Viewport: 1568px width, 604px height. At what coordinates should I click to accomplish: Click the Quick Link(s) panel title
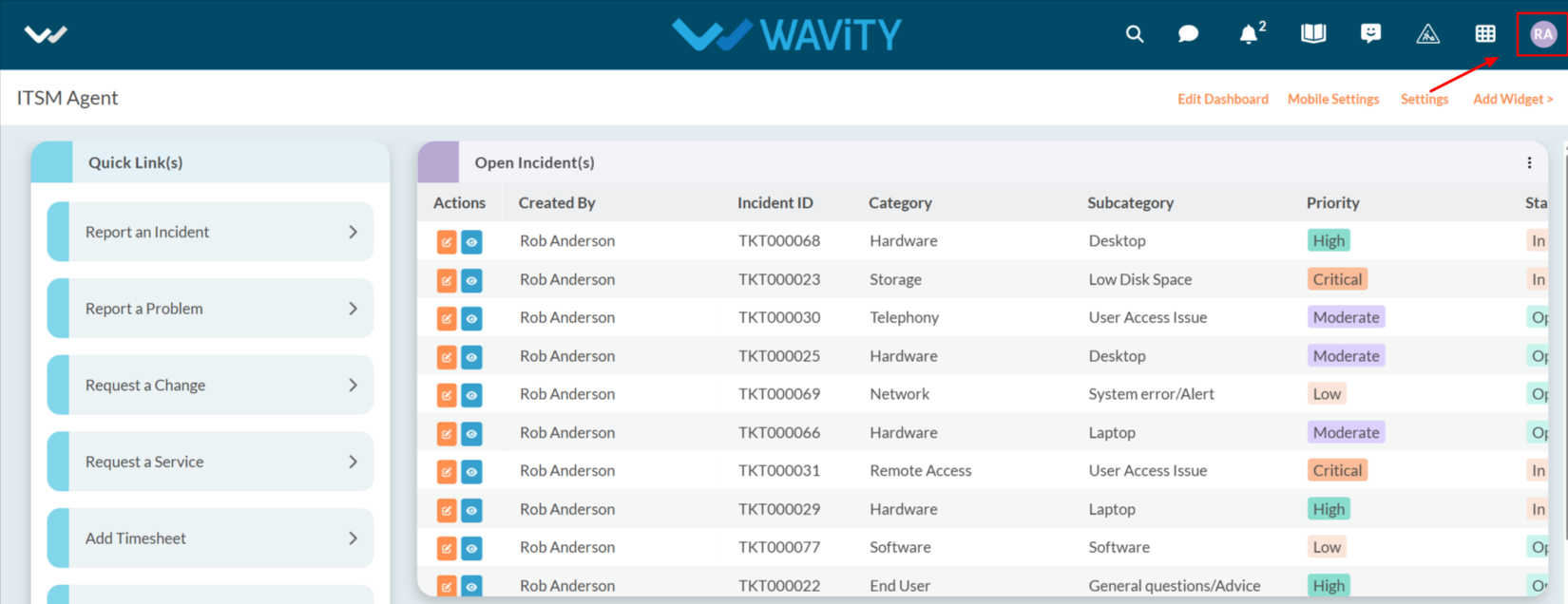pos(135,162)
